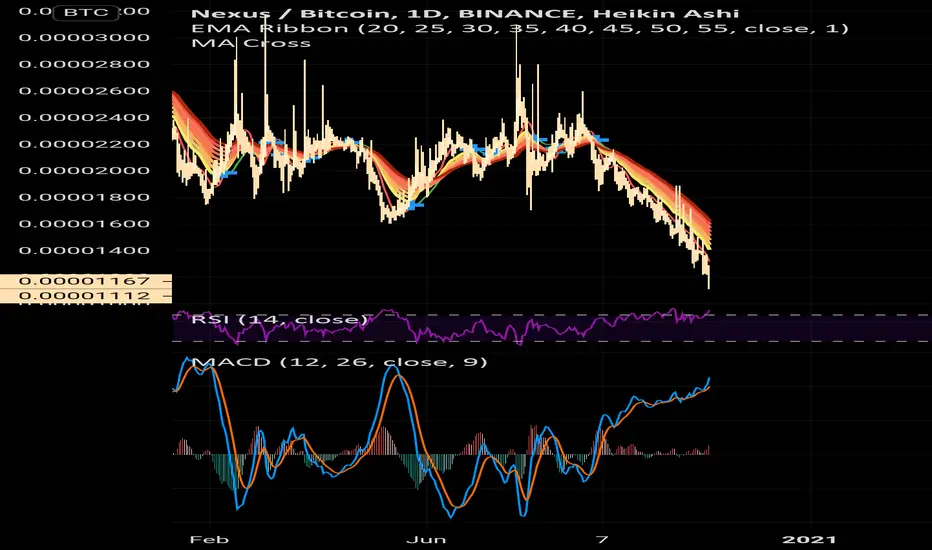The width and height of the screenshot is (932, 550).
Task: Click the 0.00001600 price axis value
Action: coord(84,224)
